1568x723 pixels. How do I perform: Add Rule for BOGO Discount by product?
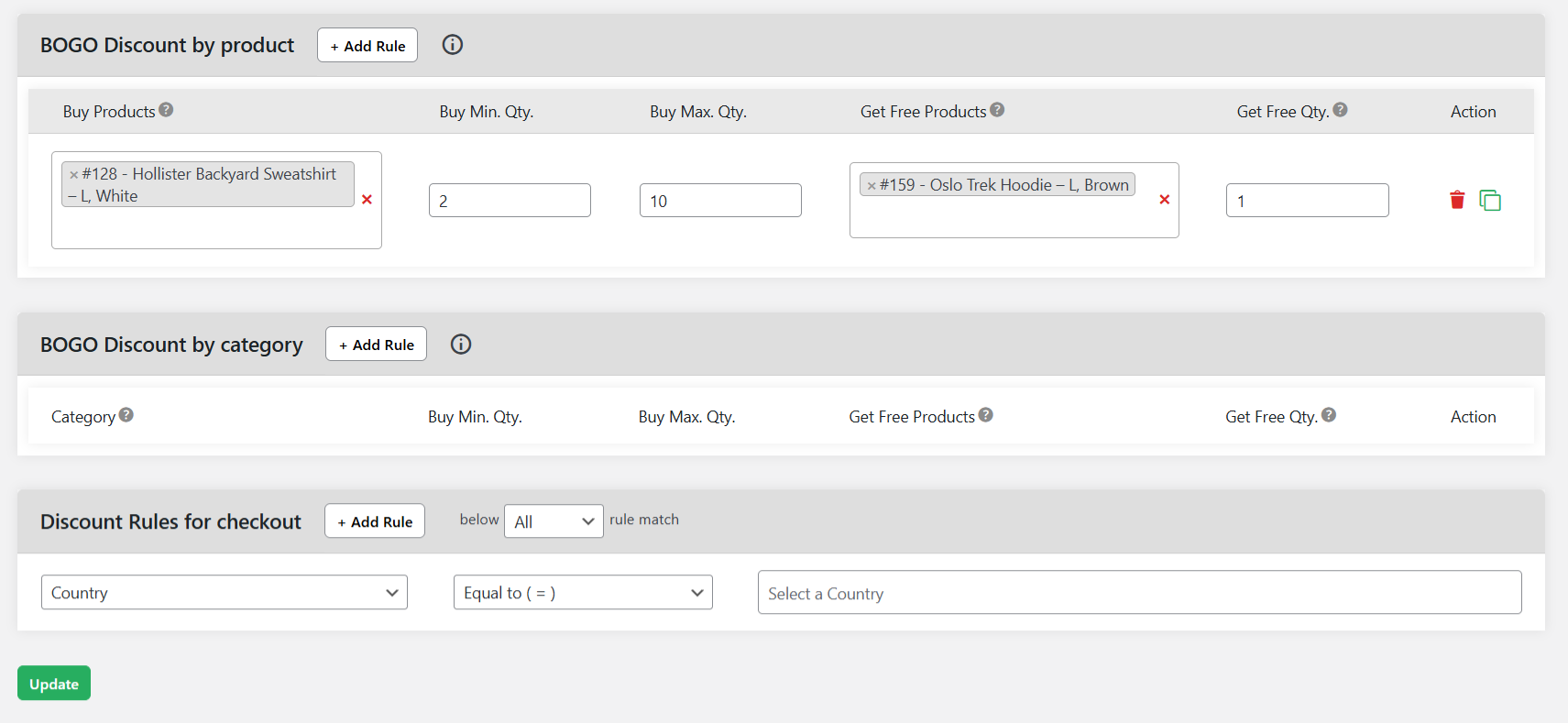pos(367,46)
